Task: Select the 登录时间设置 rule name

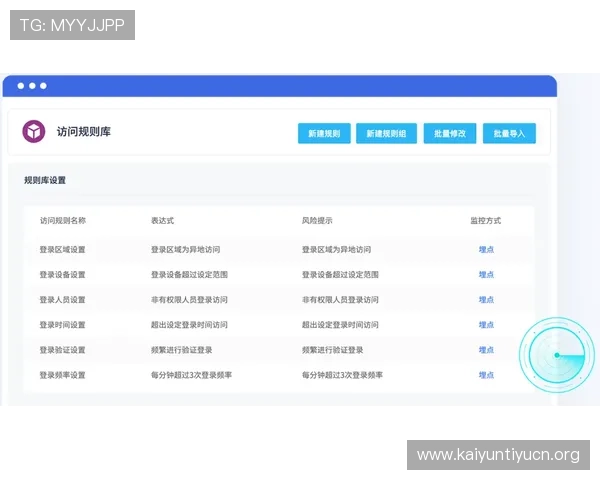Action: pos(62,325)
